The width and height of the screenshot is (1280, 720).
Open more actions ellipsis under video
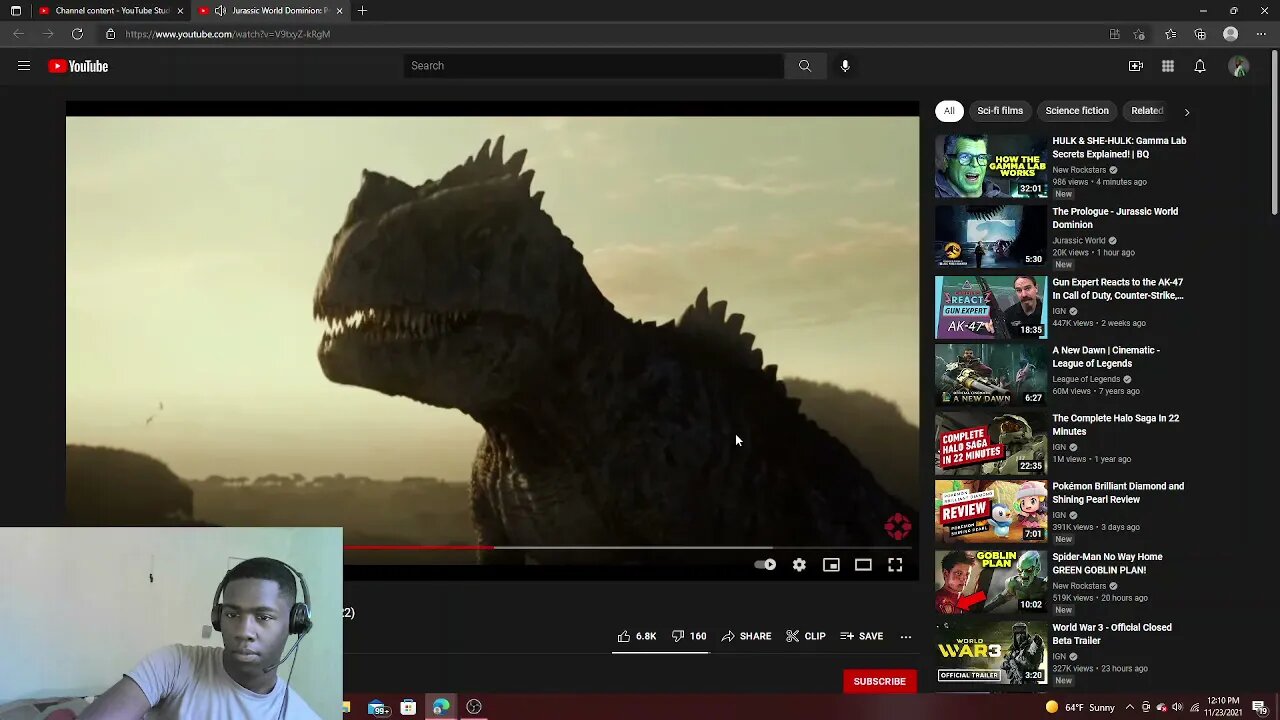click(906, 636)
